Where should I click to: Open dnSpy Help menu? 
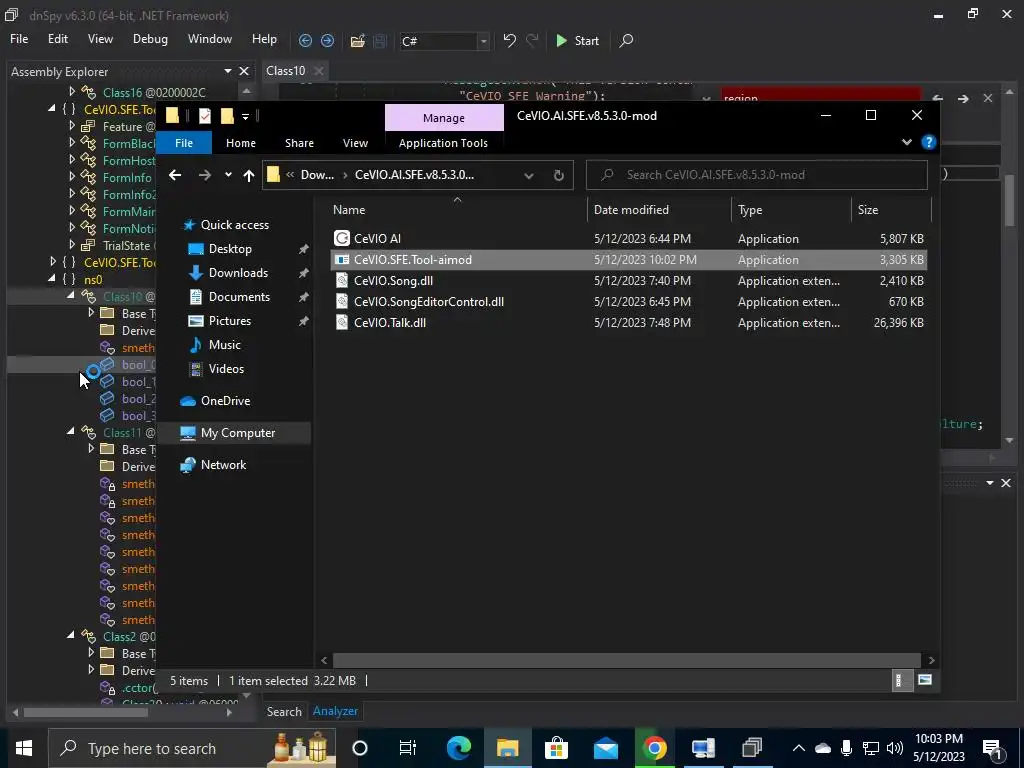click(x=264, y=39)
